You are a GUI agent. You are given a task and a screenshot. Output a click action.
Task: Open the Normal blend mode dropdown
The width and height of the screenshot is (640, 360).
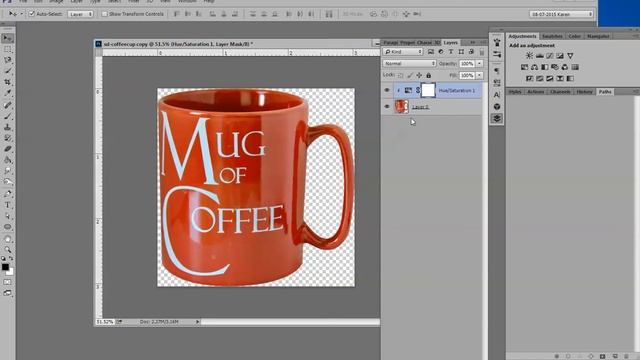click(409, 64)
